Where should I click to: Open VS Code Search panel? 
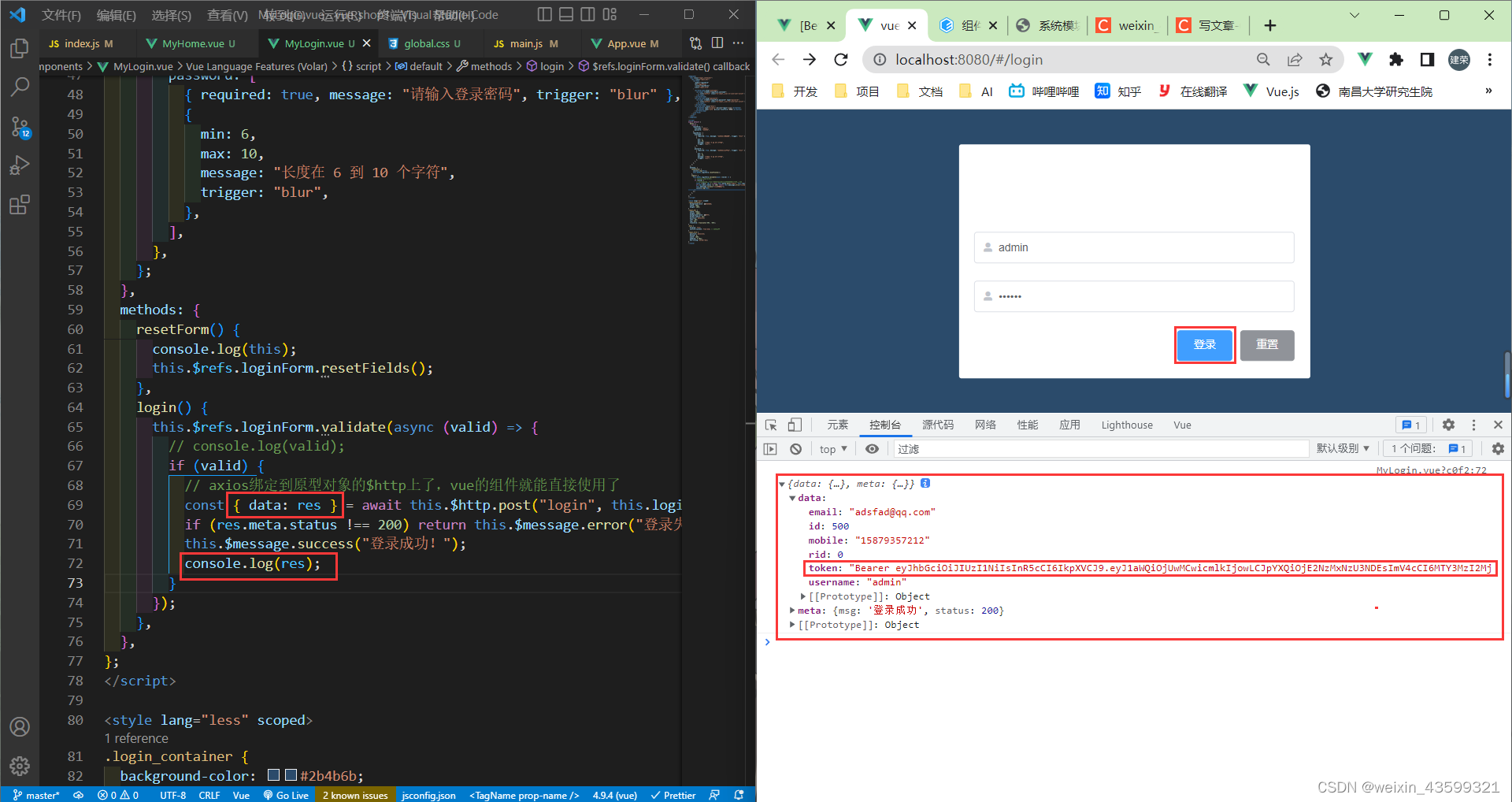[x=20, y=87]
